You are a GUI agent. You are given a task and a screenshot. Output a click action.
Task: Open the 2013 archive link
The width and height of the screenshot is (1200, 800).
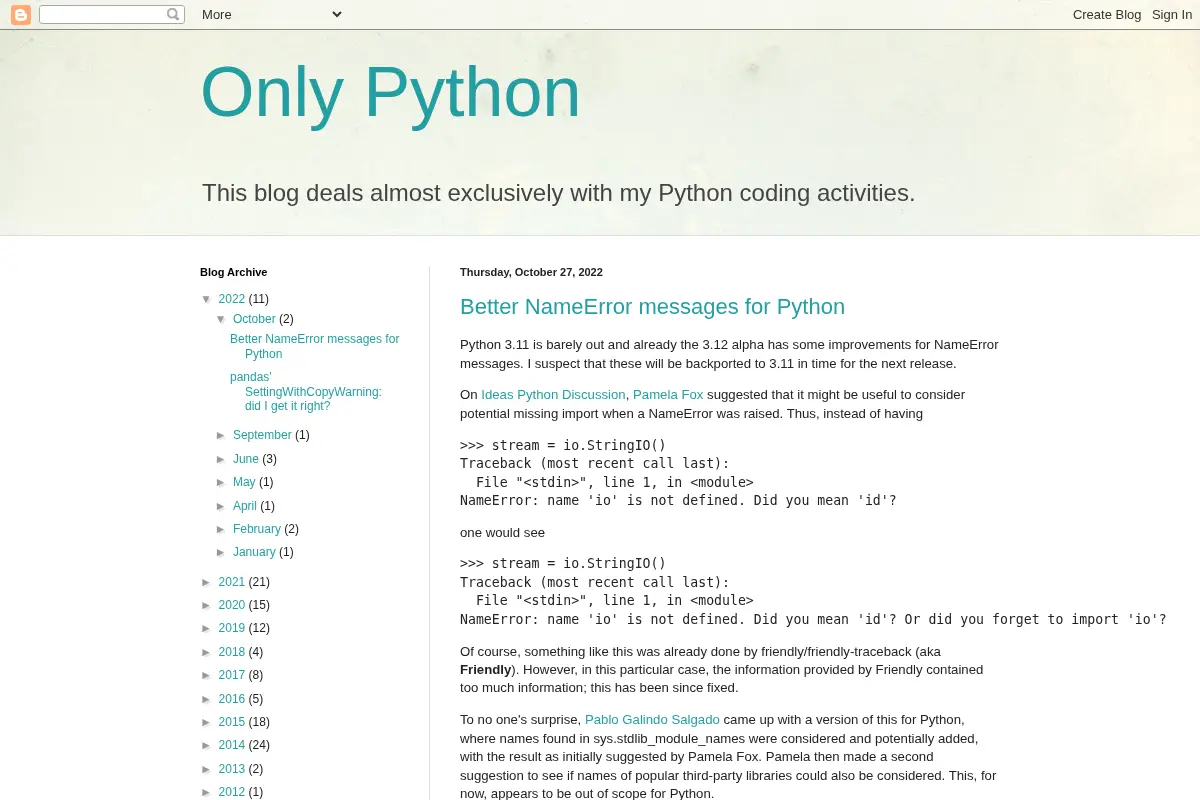click(x=232, y=769)
